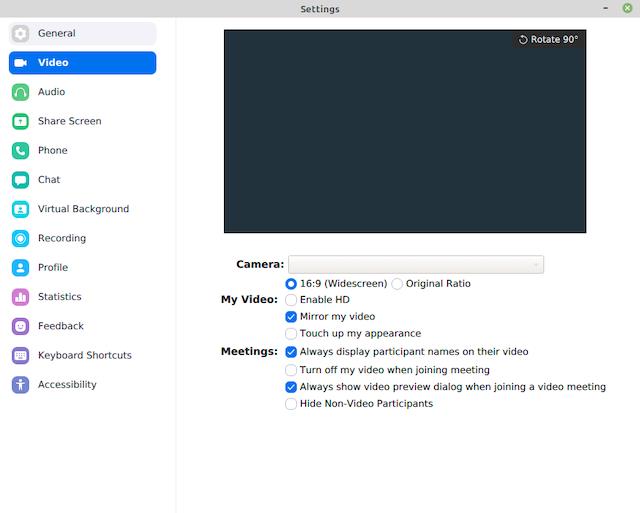
Task: Select the Original Ratio radio button
Action: (397, 284)
